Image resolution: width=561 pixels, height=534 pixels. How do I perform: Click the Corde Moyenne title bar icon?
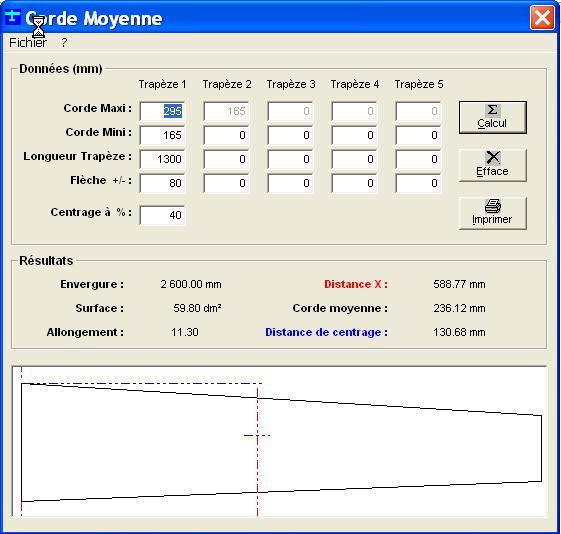click(x=13, y=17)
